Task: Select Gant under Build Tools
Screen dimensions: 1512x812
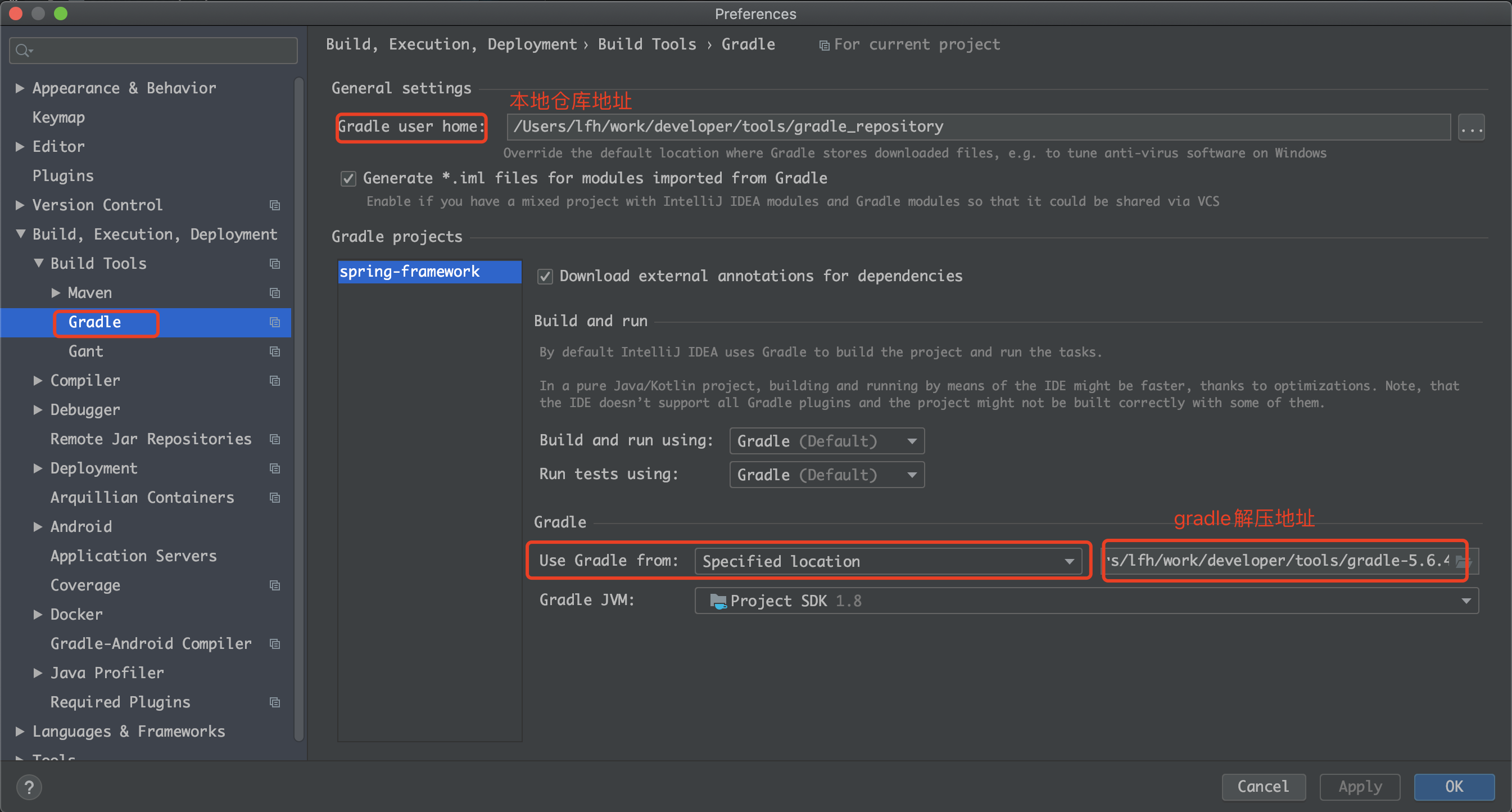Action: tap(85, 351)
